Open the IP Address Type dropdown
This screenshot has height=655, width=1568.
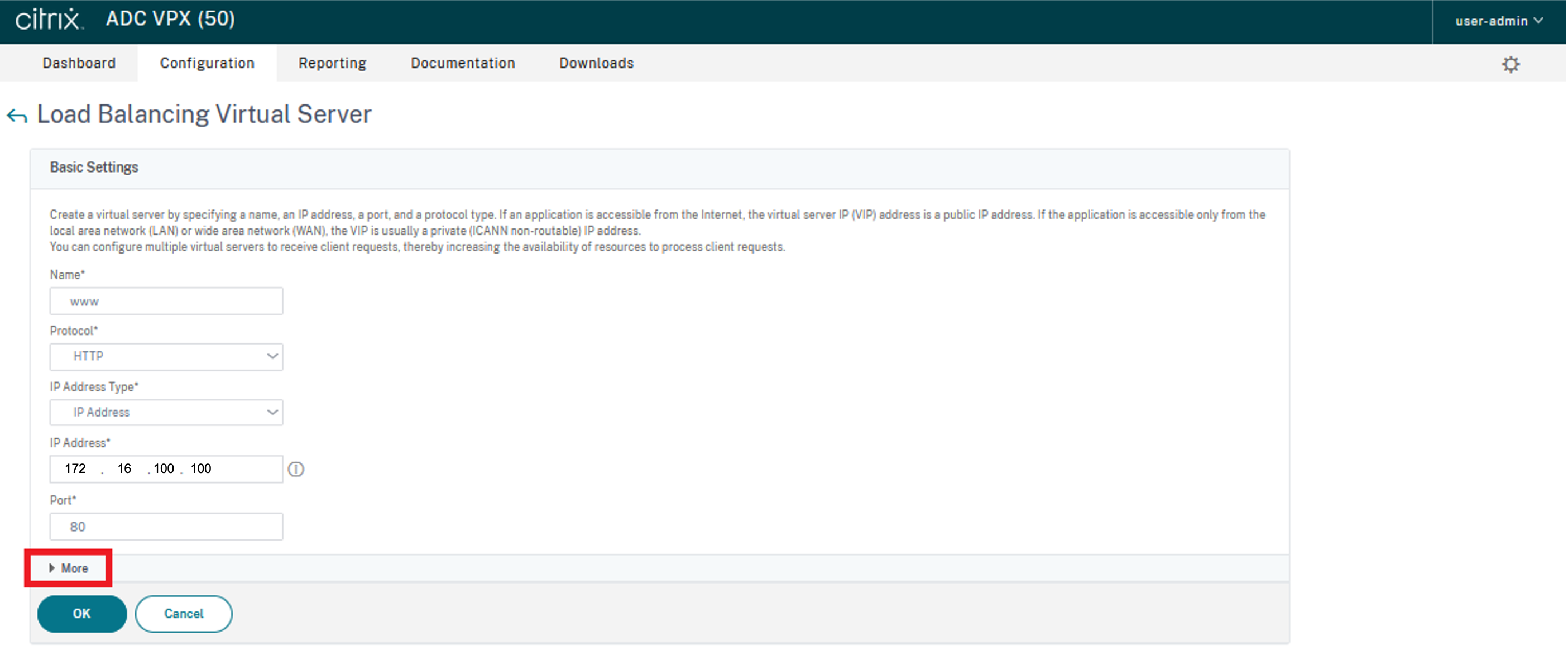pos(166,413)
